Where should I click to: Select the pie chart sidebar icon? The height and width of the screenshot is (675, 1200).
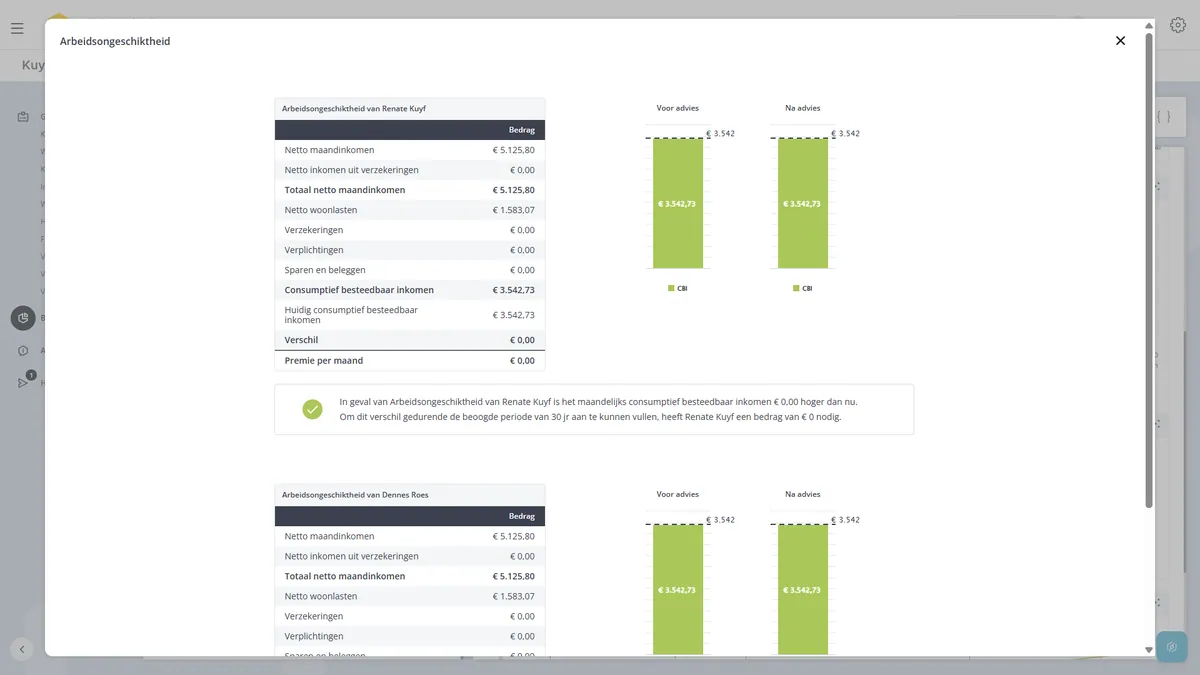[23, 318]
